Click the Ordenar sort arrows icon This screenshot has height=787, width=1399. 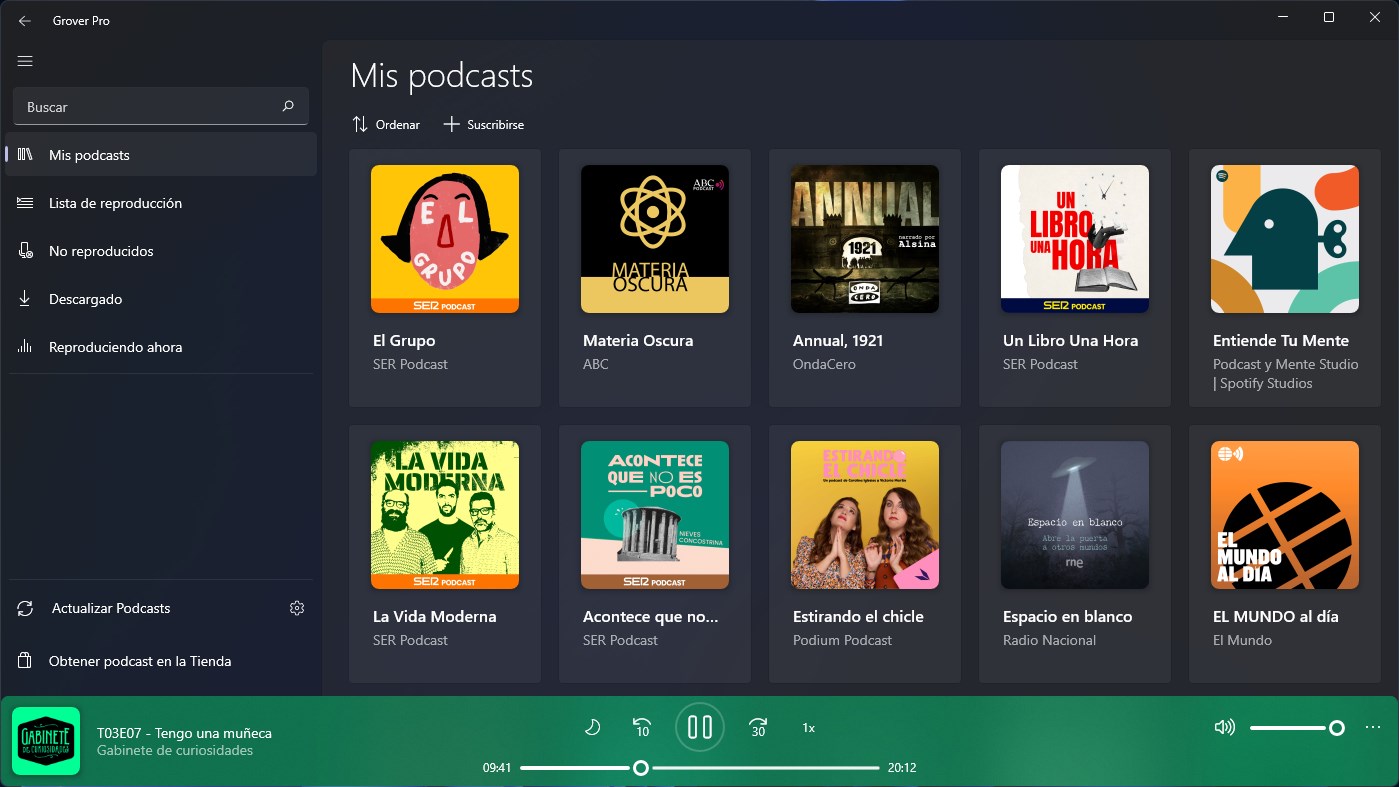point(360,125)
